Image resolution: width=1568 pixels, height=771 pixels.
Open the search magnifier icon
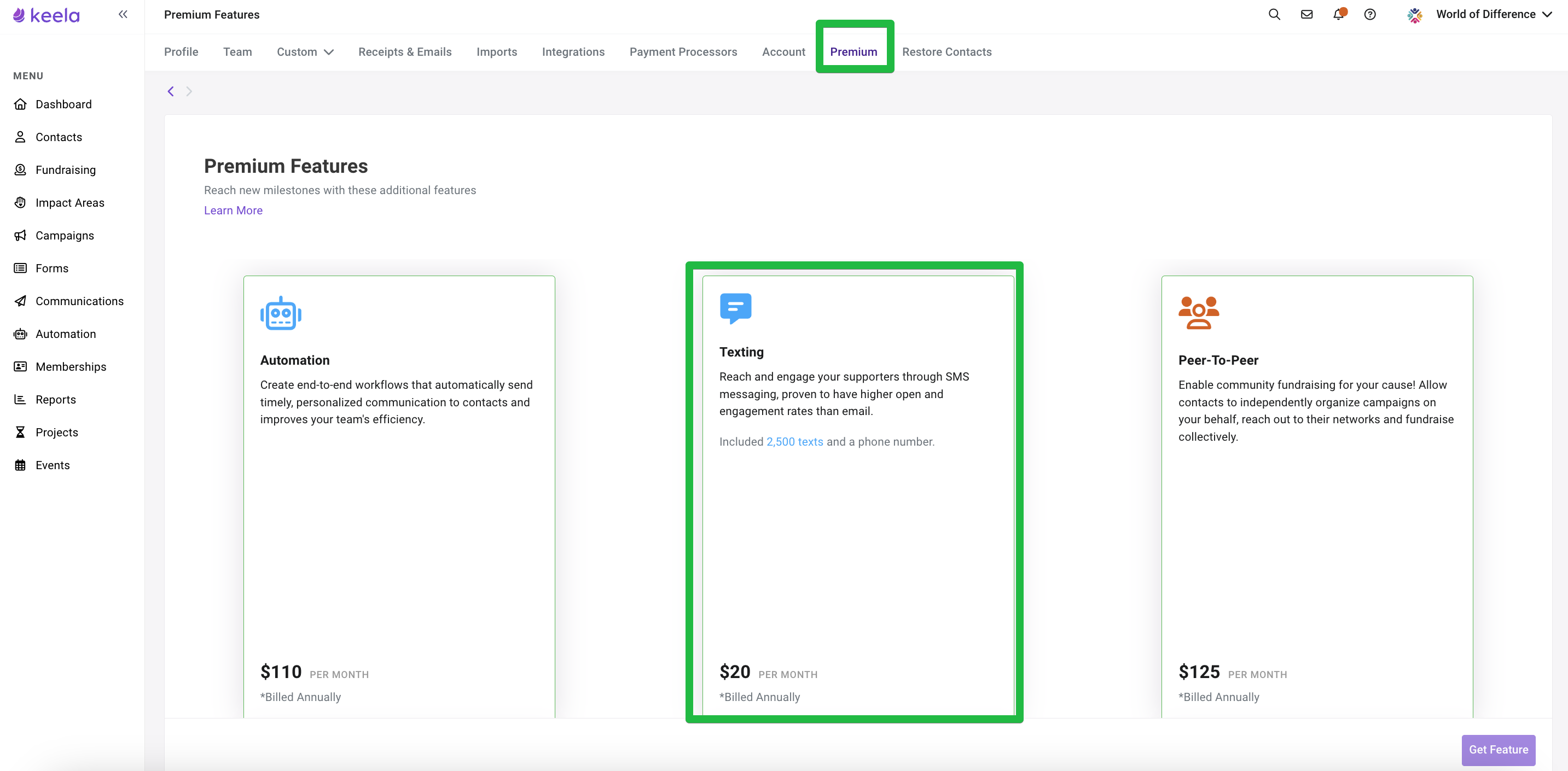click(1274, 14)
